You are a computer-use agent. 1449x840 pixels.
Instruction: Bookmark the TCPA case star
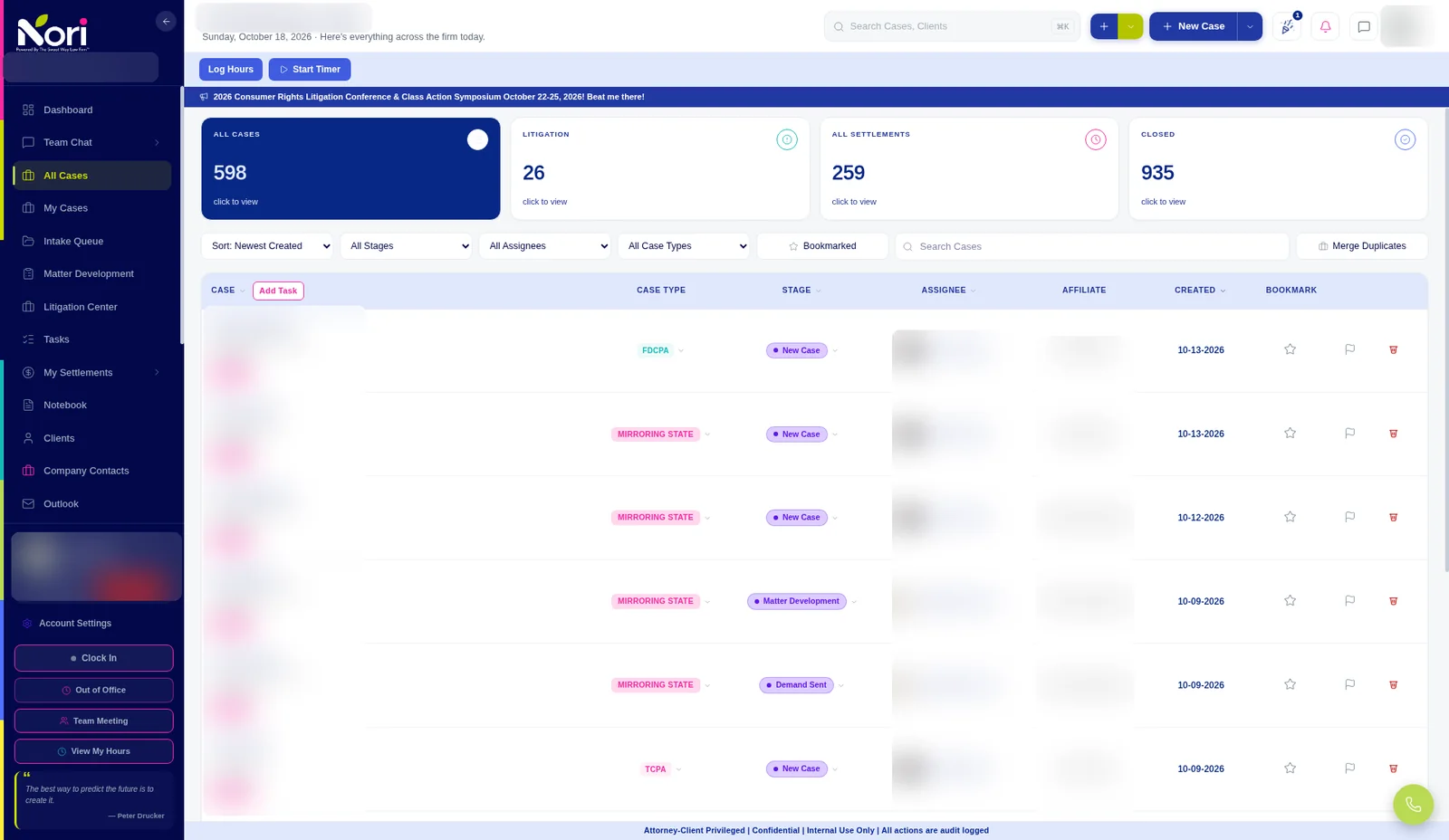tap(1290, 768)
